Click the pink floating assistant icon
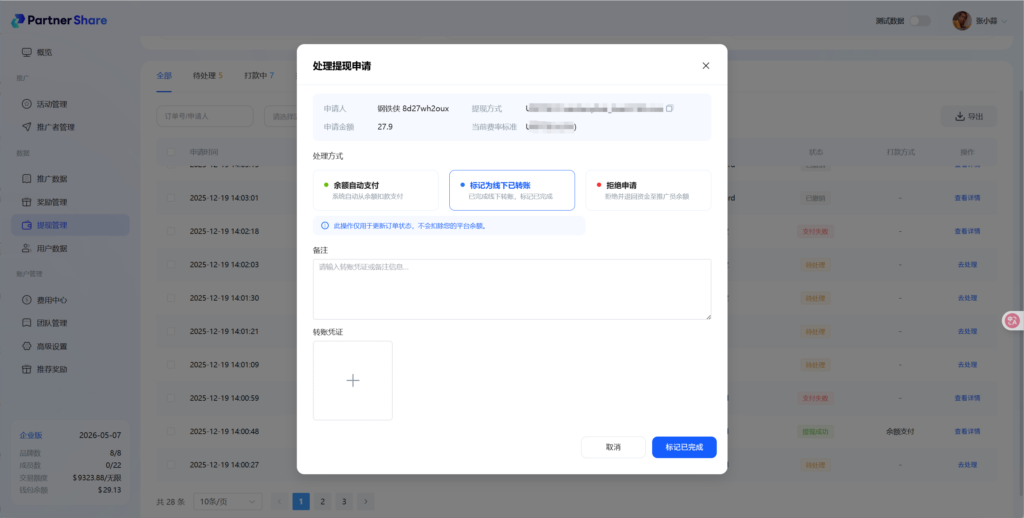This screenshot has width=1024, height=518. point(1012,320)
